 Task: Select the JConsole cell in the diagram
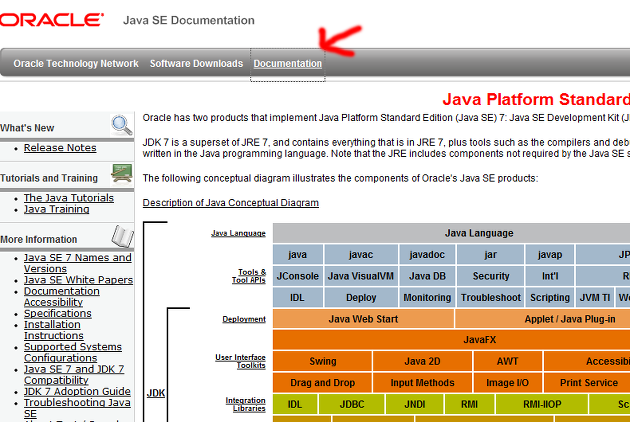tap(298, 276)
